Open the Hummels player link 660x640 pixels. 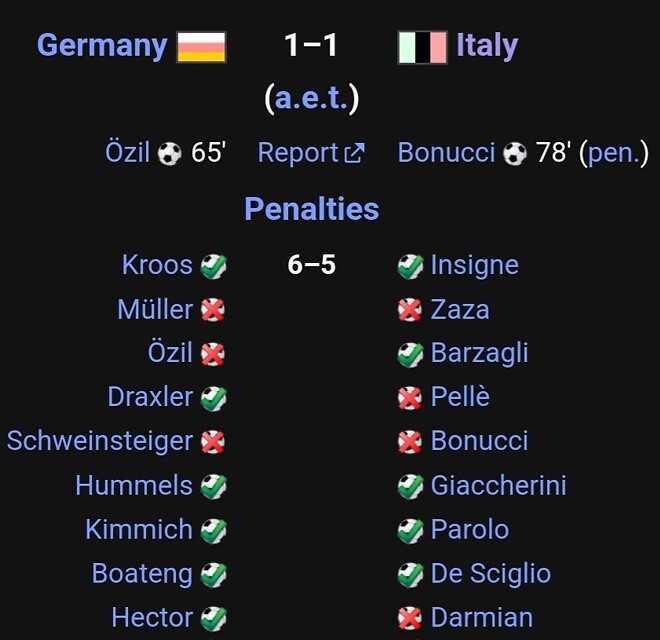pyautogui.click(x=134, y=485)
